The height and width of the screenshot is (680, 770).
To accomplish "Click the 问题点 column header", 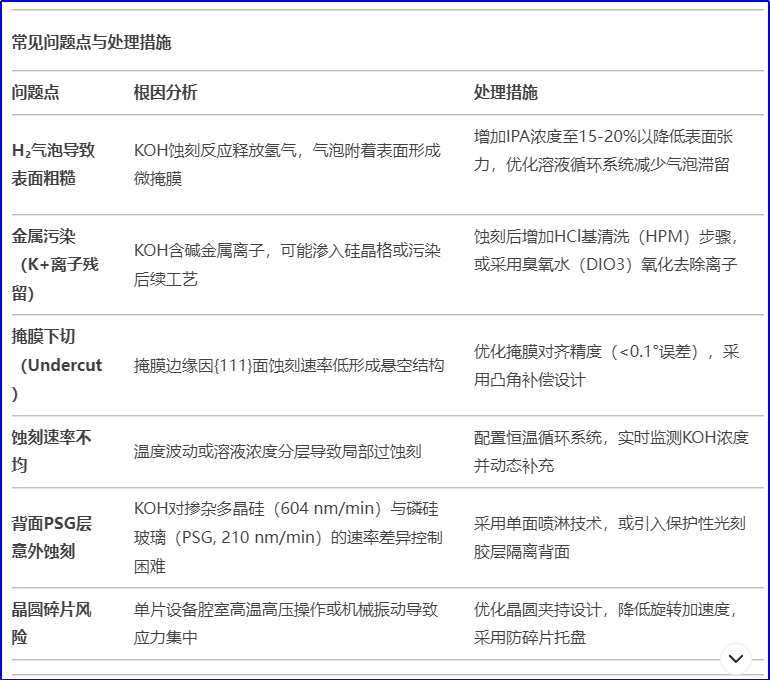I will (x=35, y=92).
